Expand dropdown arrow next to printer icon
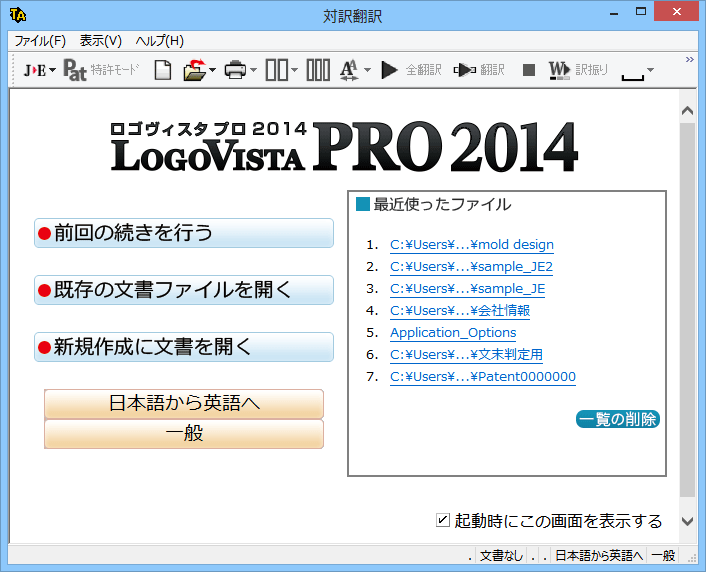Image resolution: width=706 pixels, height=572 pixels. [253, 70]
